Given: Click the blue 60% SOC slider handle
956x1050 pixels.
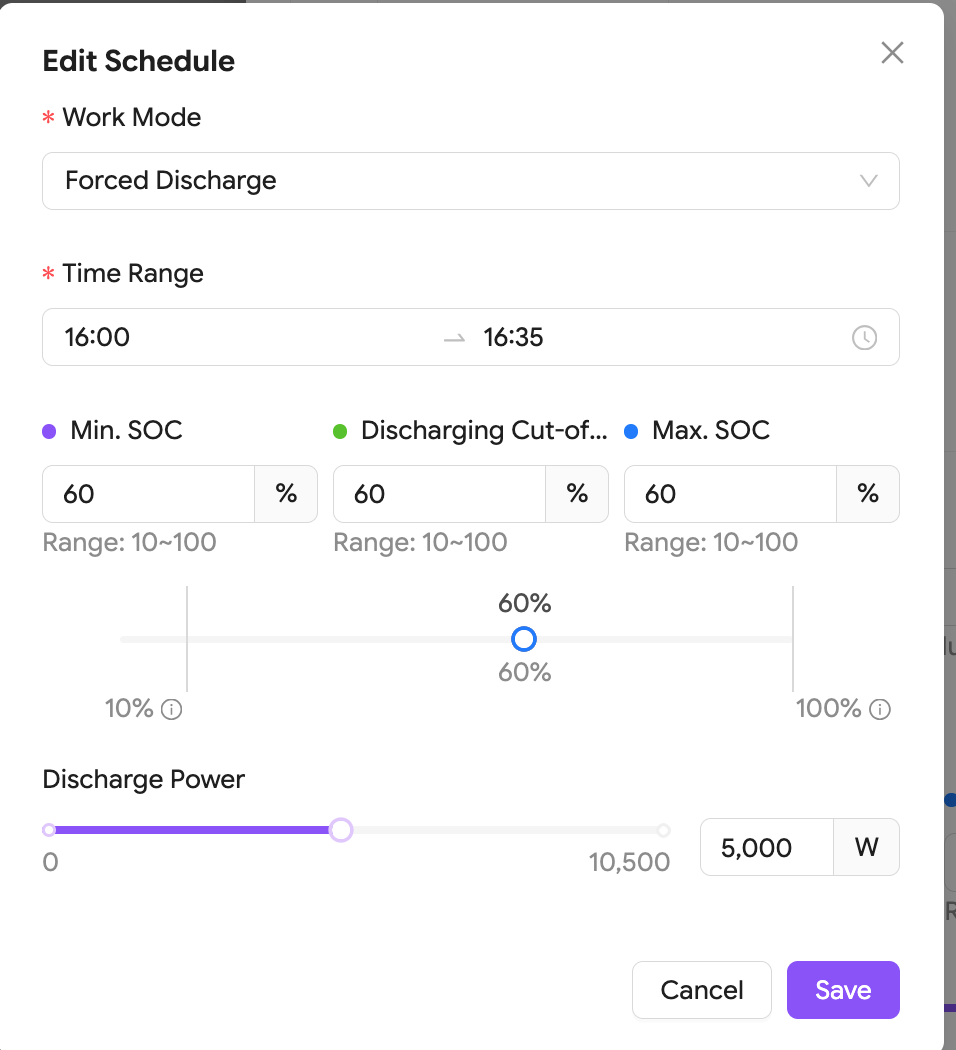Looking at the screenshot, I should click(524, 639).
